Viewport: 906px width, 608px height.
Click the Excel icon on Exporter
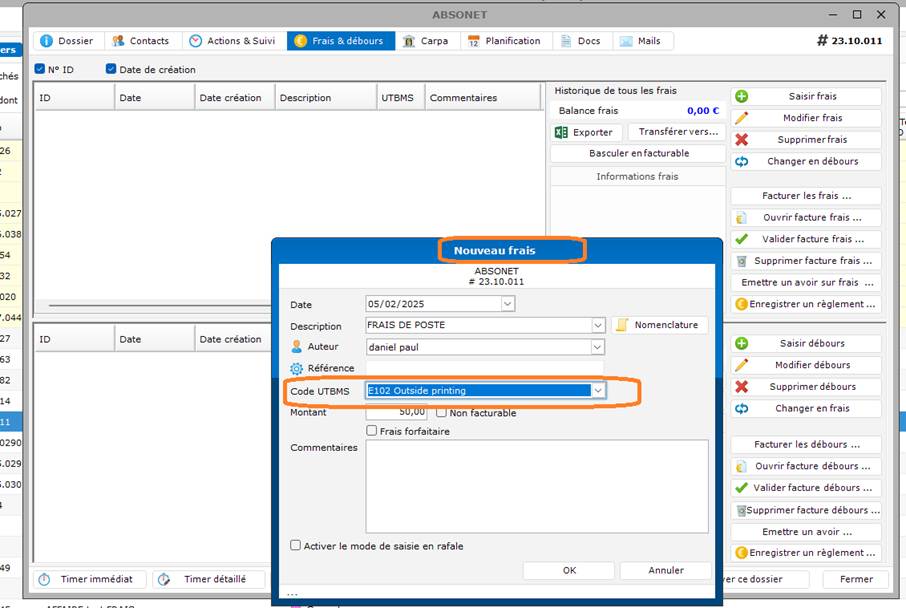(x=561, y=132)
